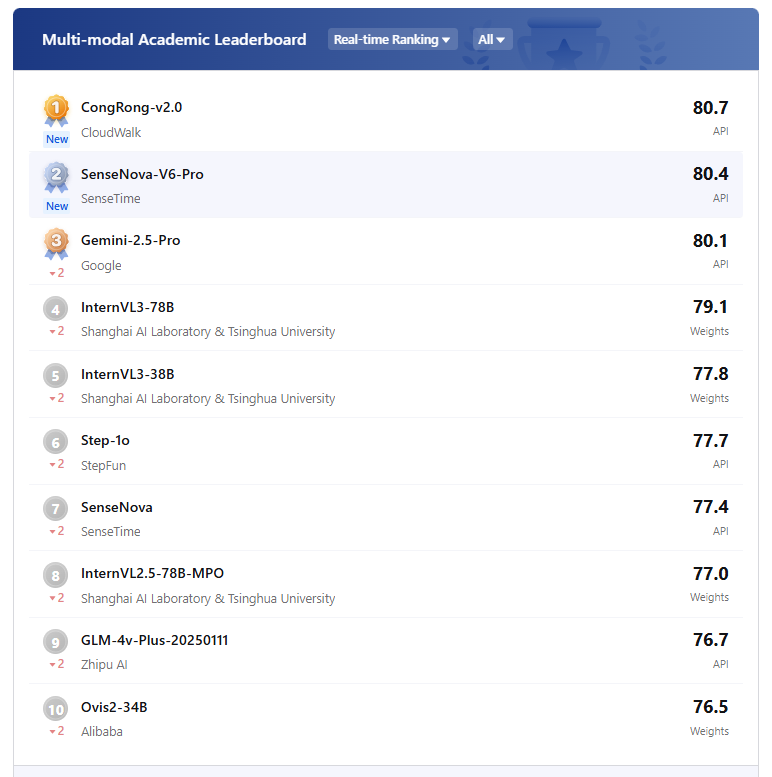This screenshot has height=777, width=772.
Task: Click the rank 5 badge beside InternVL3-38B
Action: click(x=55, y=376)
